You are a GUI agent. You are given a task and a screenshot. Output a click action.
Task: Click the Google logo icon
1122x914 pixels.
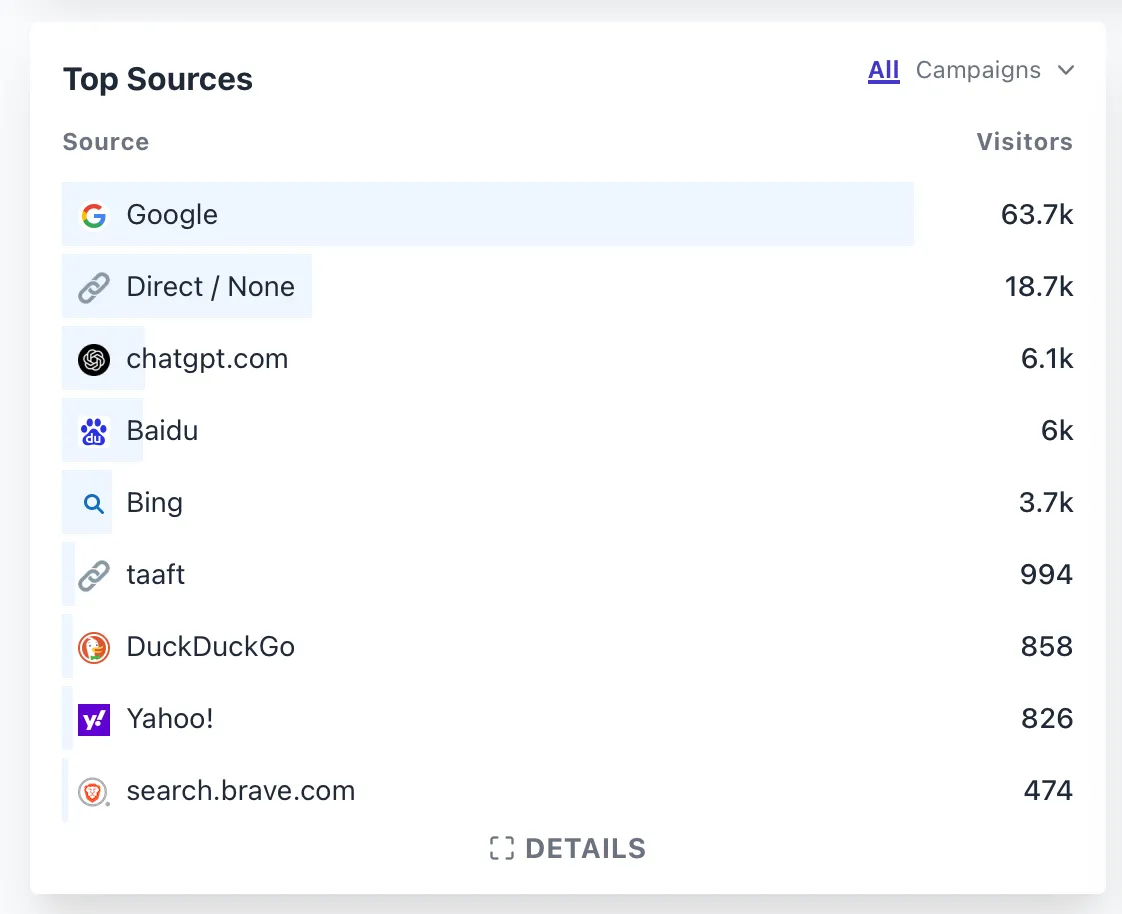coord(94,215)
